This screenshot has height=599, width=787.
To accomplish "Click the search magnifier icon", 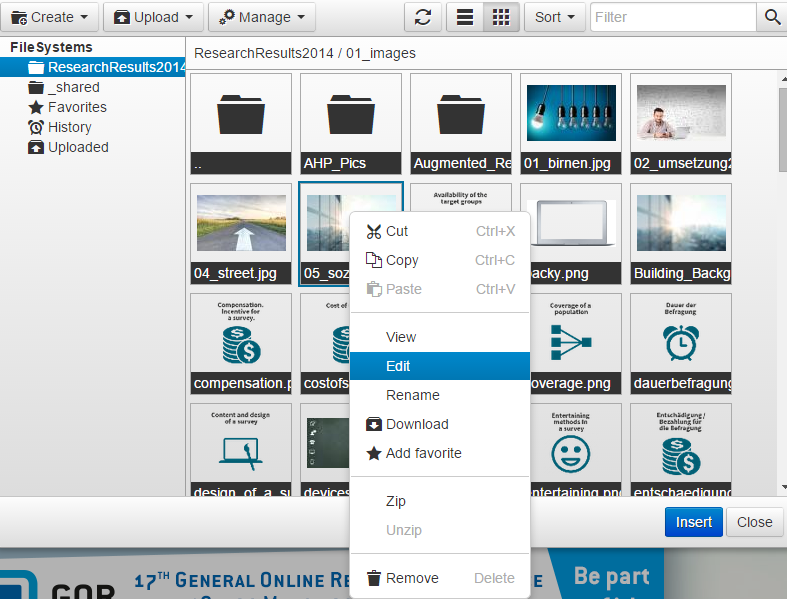I will (772, 17).
